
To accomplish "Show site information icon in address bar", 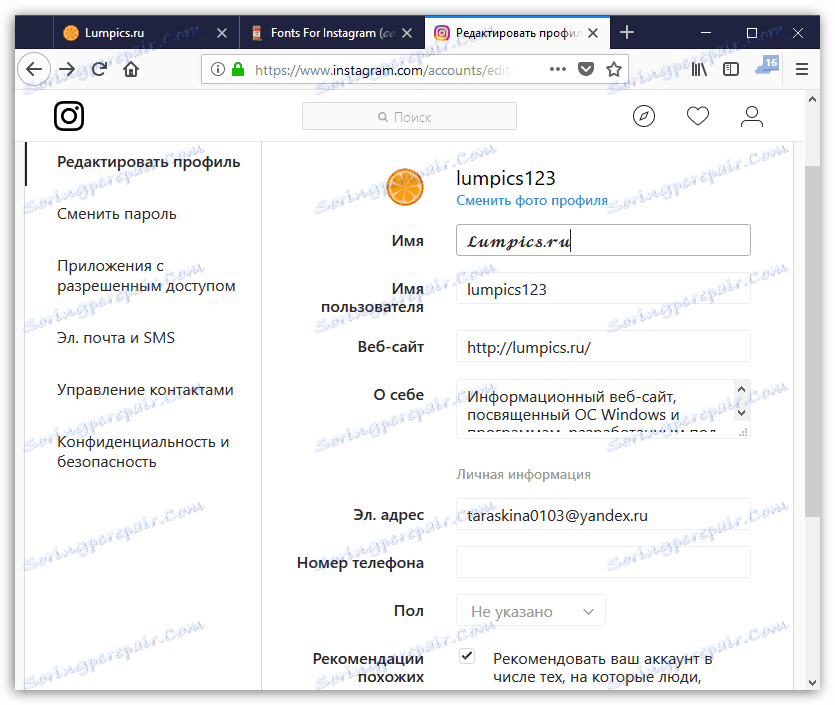I will 217,69.
